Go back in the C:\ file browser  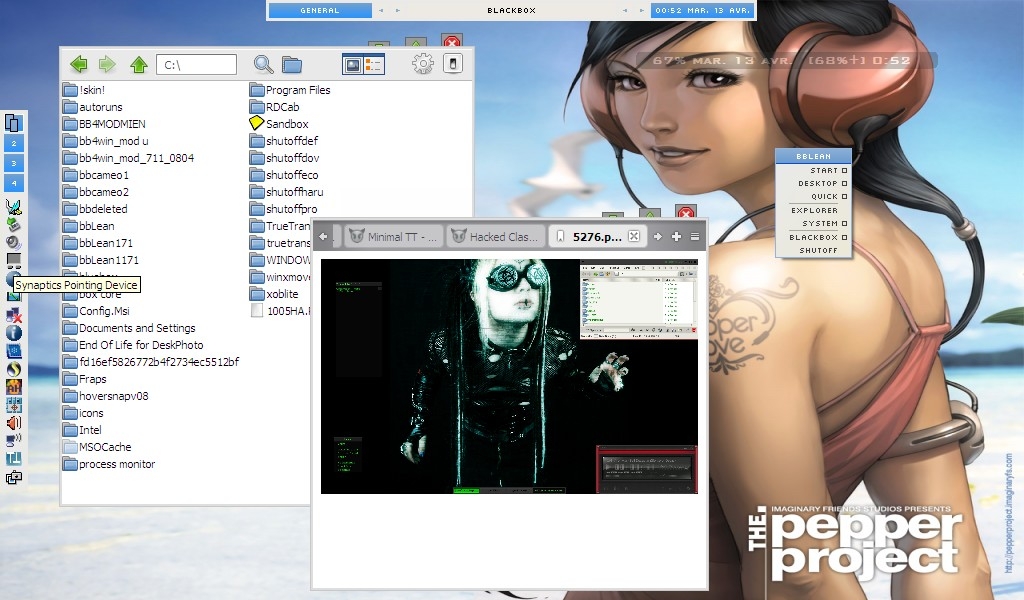click(79, 64)
